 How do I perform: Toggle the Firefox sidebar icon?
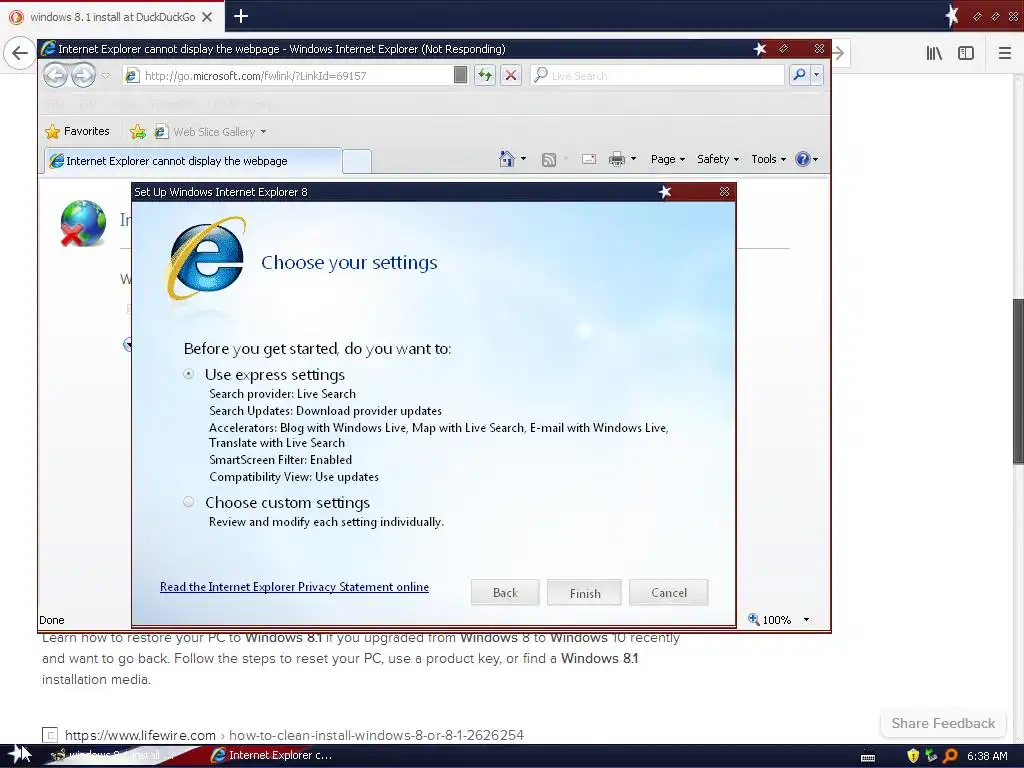point(966,53)
